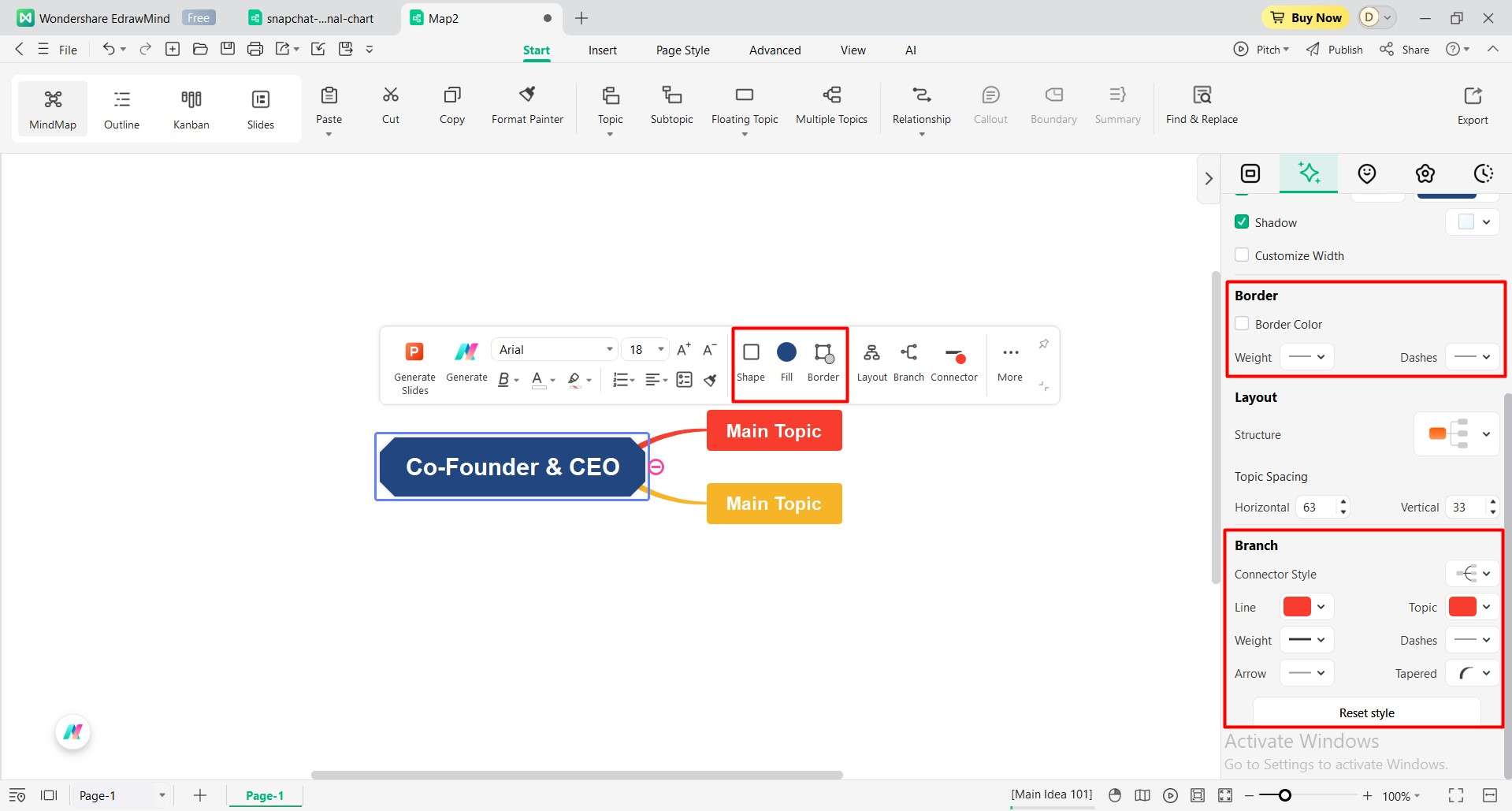
Task: Open the Border option in floating toolbar
Action: click(823, 363)
